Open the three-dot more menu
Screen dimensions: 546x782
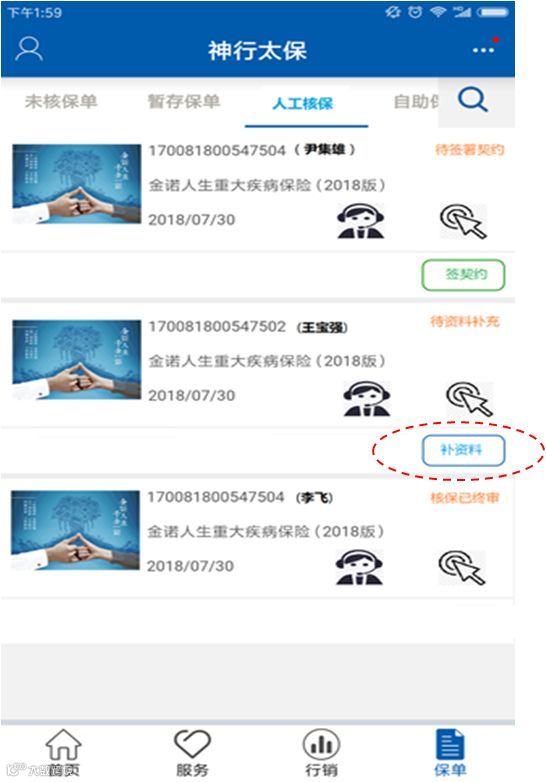[x=484, y=49]
